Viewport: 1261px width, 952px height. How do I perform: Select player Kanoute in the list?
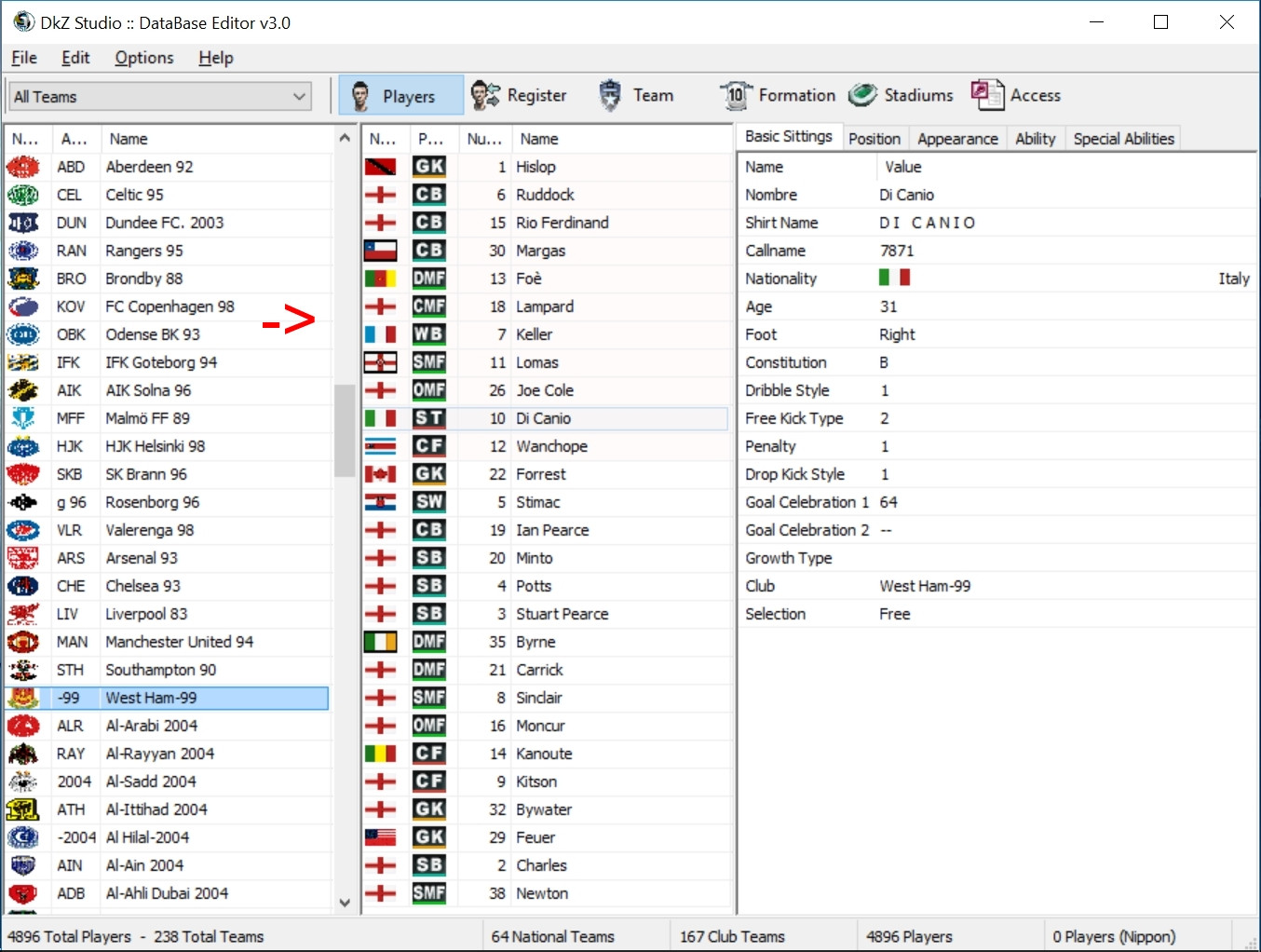(546, 754)
